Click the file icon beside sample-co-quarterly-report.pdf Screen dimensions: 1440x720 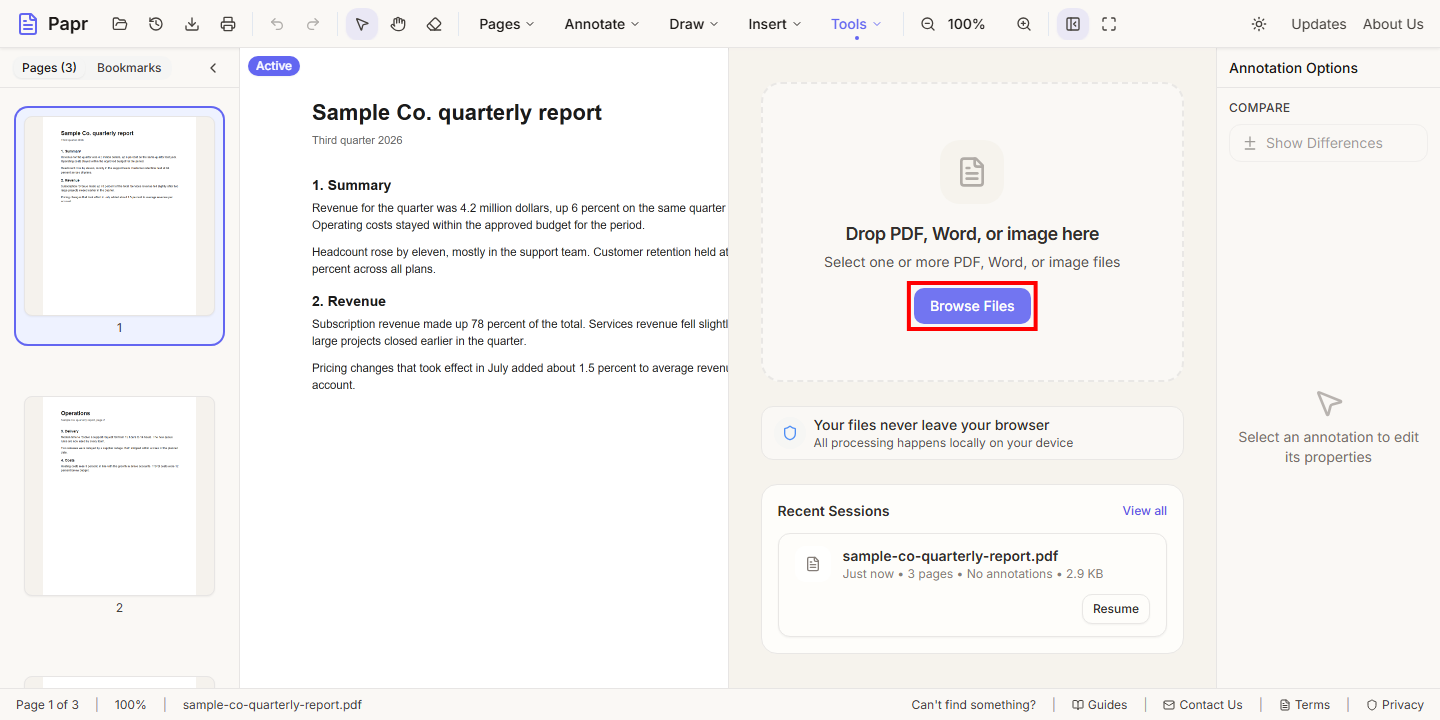pos(813,564)
